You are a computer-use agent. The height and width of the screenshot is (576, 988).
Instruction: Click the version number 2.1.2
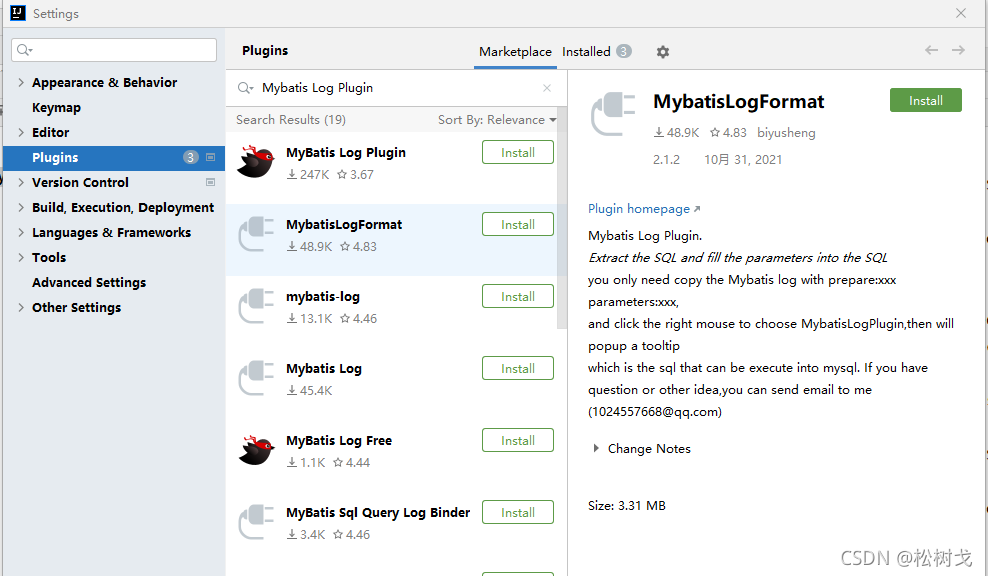[x=666, y=160]
